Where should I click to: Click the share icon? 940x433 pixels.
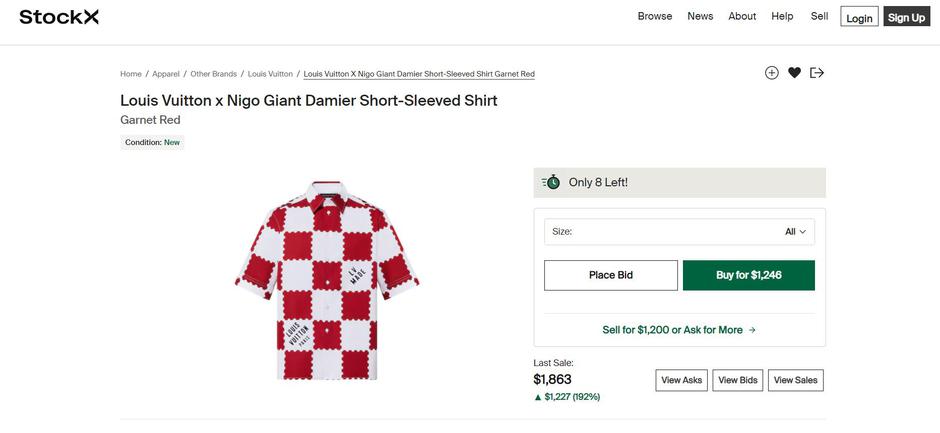click(x=817, y=73)
